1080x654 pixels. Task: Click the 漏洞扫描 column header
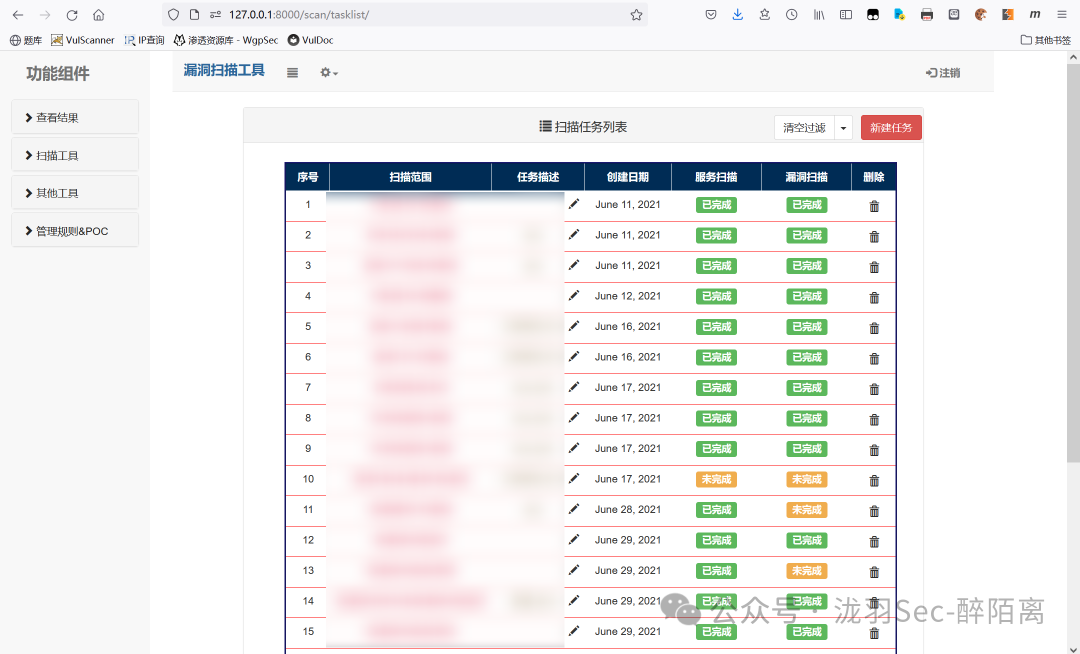click(807, 177)
